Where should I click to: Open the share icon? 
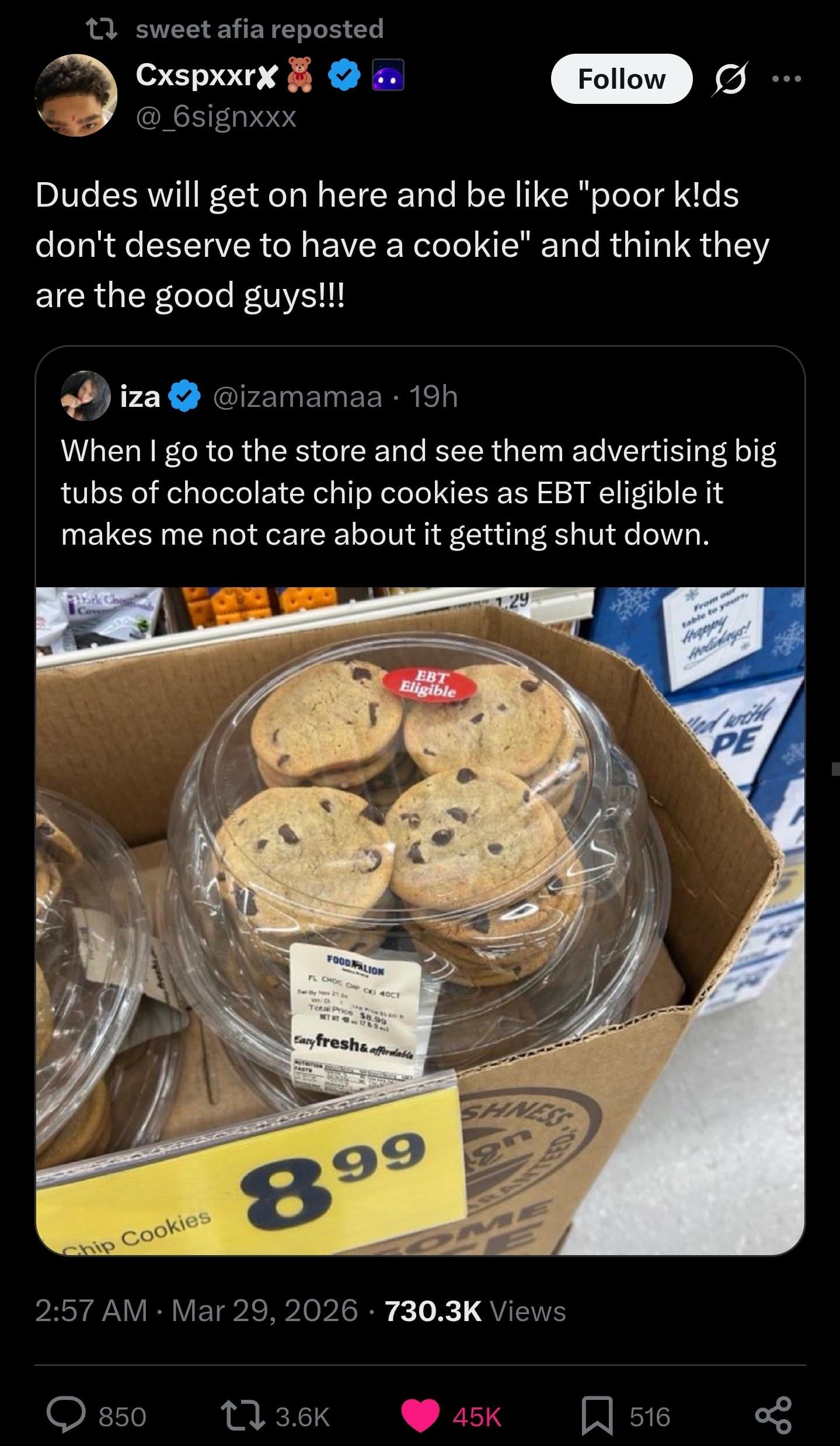coord(773,1415)
